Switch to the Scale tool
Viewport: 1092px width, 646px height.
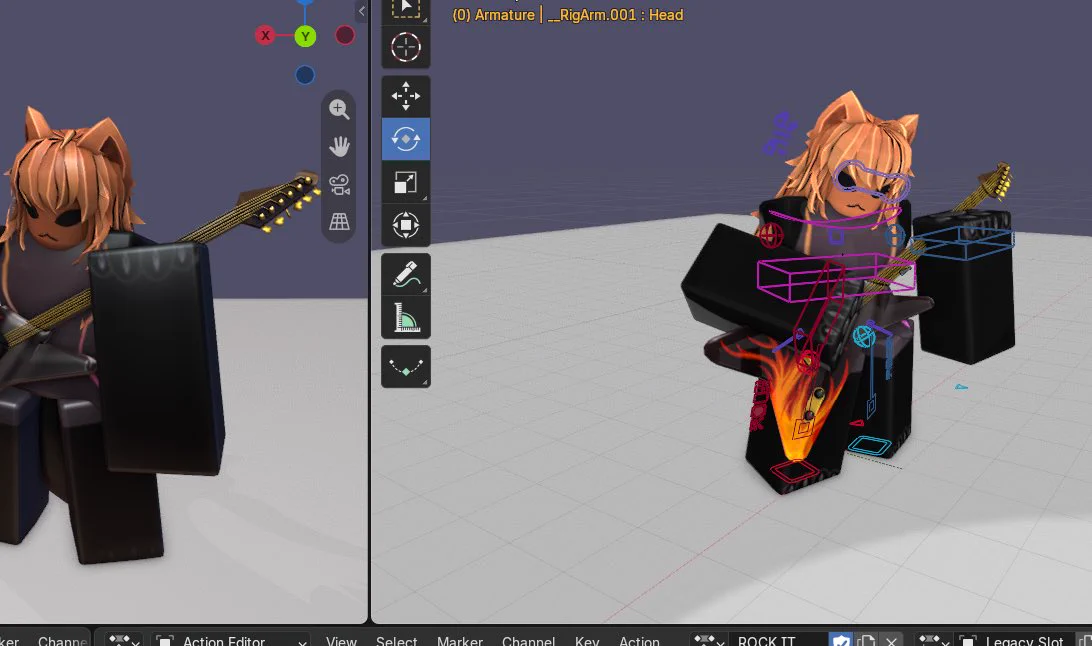pos(406,182)
